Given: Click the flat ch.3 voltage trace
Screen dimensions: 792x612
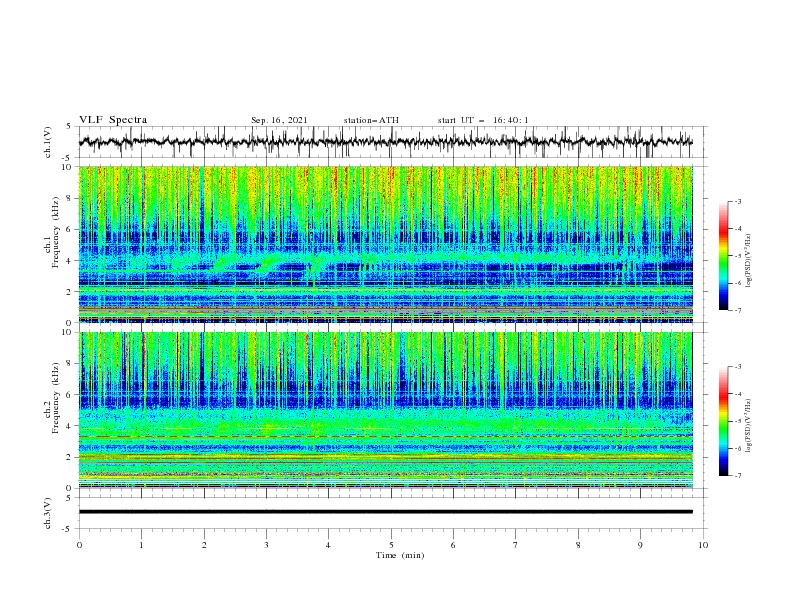Looking at the screenshot, I should (x=386, y=512).
